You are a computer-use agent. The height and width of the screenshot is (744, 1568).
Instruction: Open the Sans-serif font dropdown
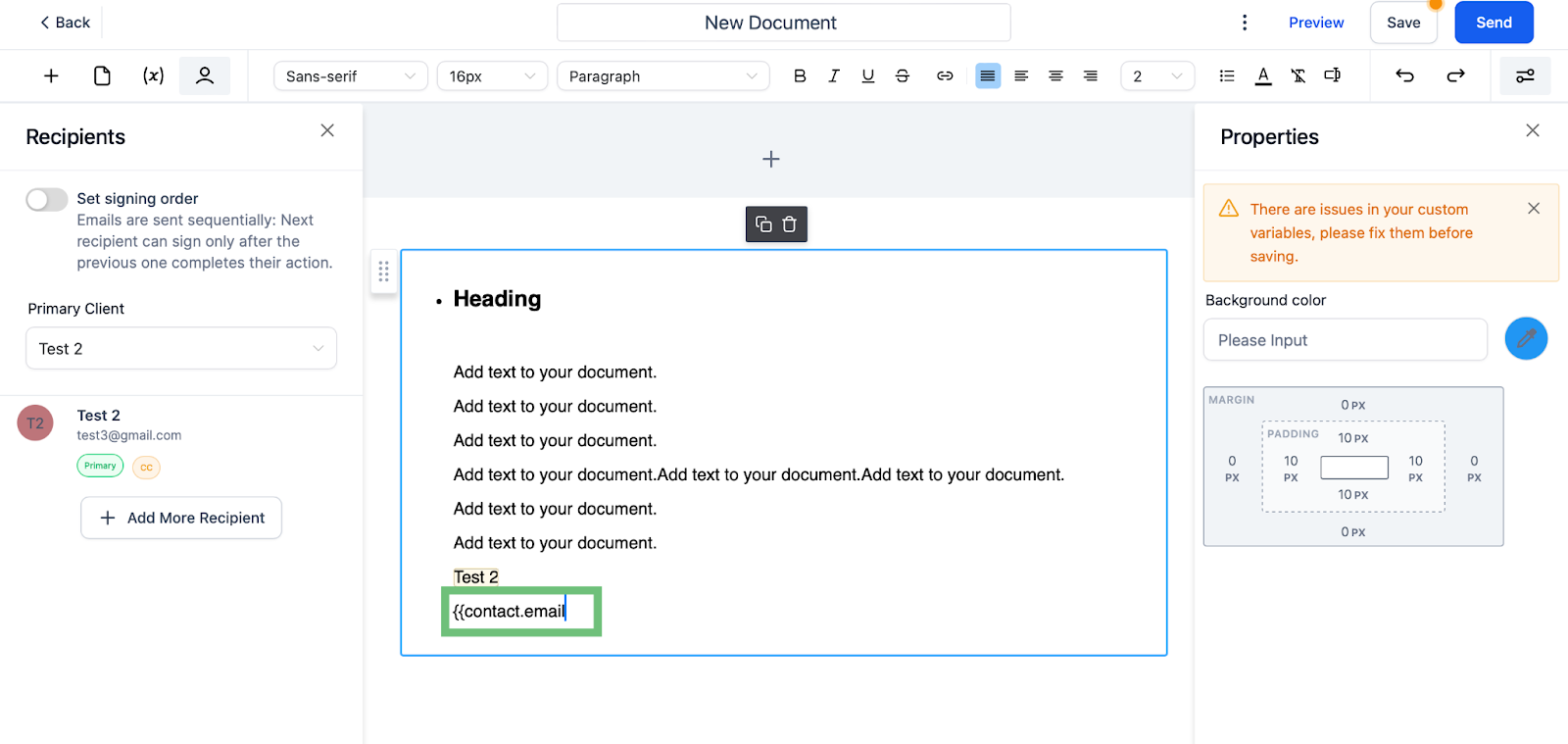pyautogui.click(x=351, y=76)
